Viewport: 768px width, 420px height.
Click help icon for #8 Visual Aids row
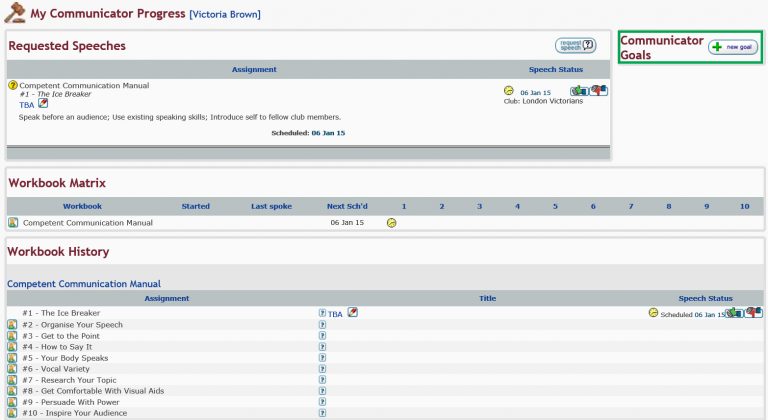(x=322, y=391)
